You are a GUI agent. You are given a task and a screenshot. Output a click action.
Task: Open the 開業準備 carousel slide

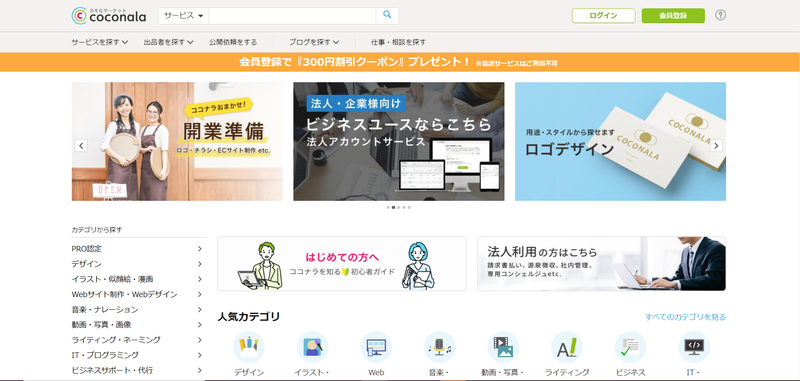click(x=177, y=141)
